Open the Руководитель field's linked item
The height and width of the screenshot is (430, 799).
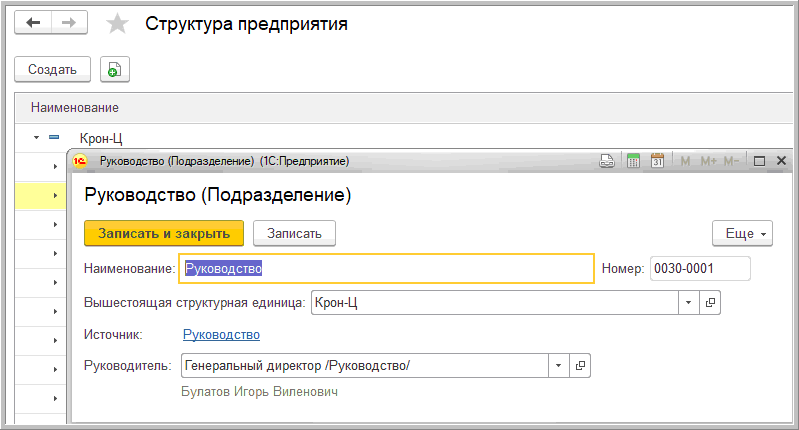tap(580, 366)
